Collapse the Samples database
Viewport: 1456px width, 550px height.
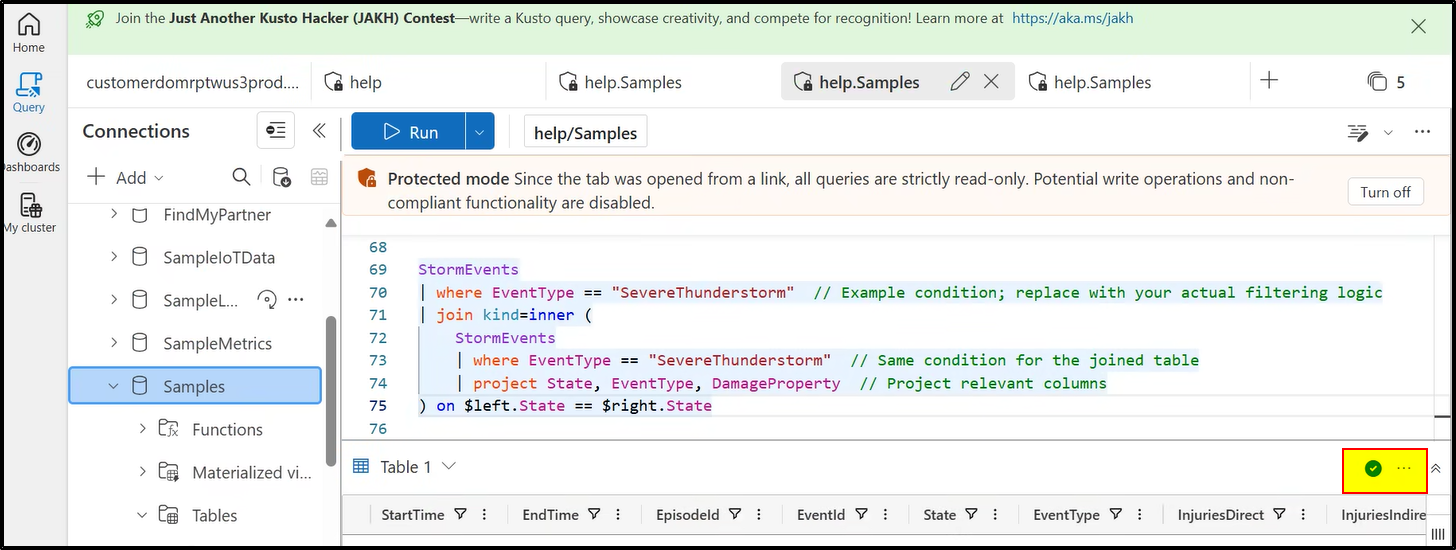[x=114, y=386]
